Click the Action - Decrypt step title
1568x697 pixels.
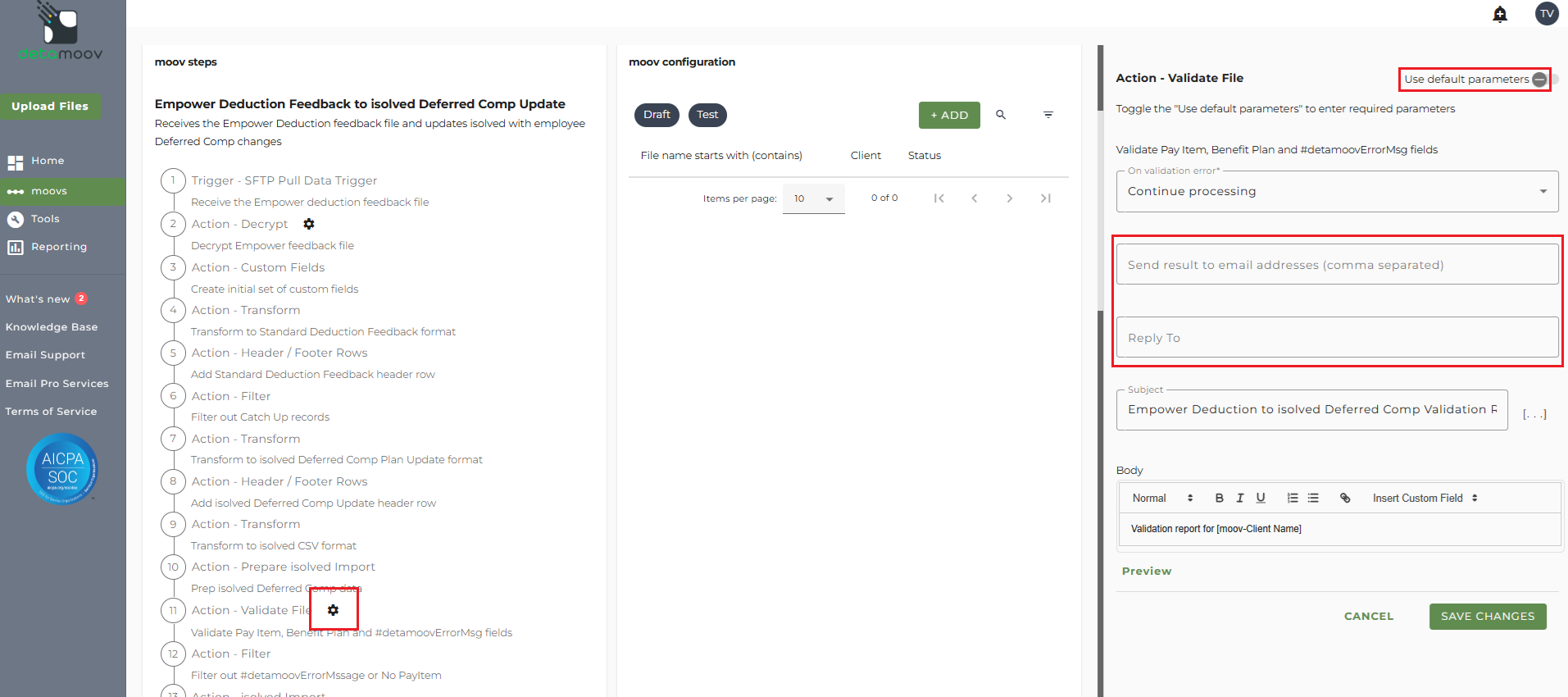pyautogui.click(x=240, y=224)
